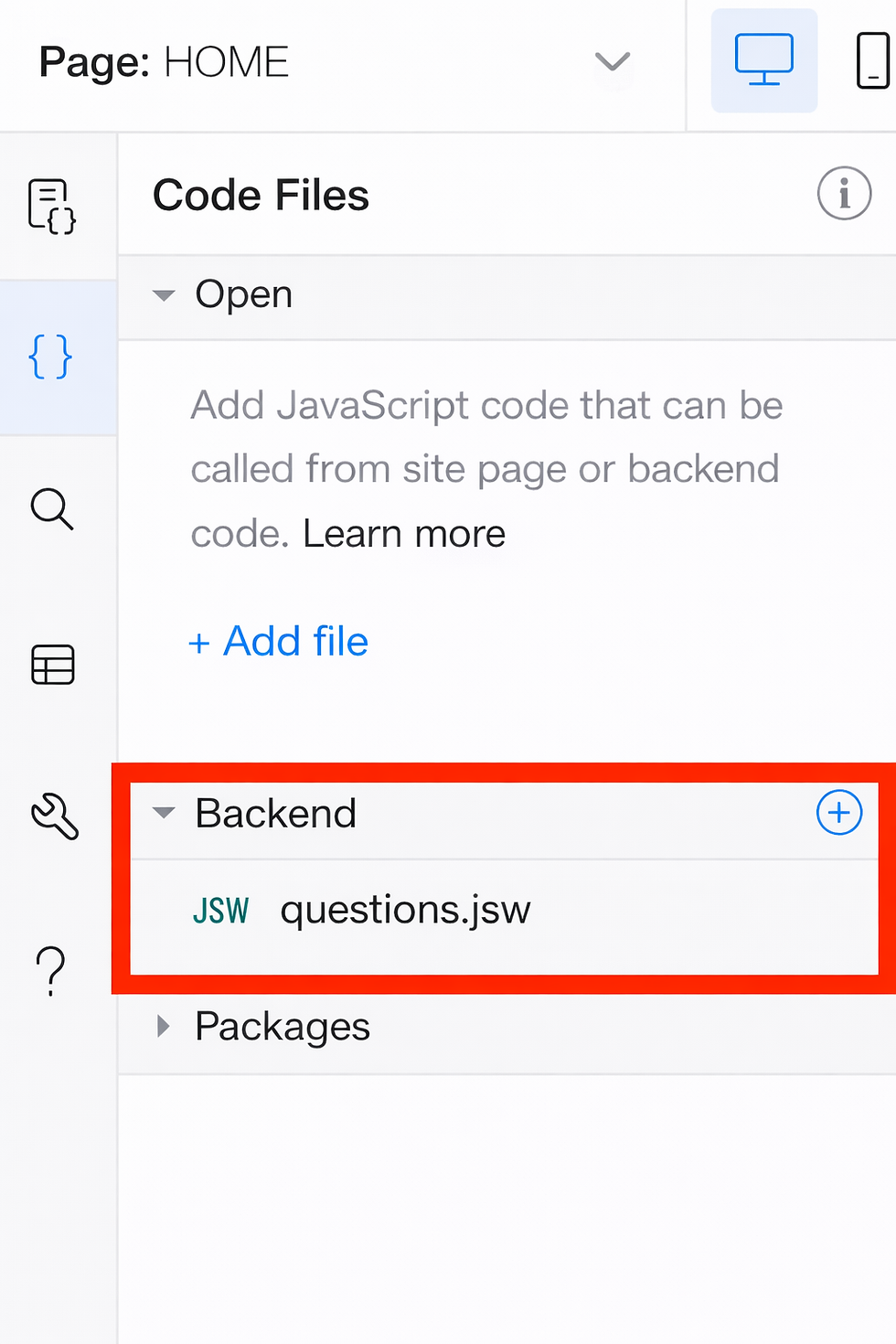The width and height of the screenshot is (896, 1344).
Task: Collapse the Backend section
Action: [165, 813]
